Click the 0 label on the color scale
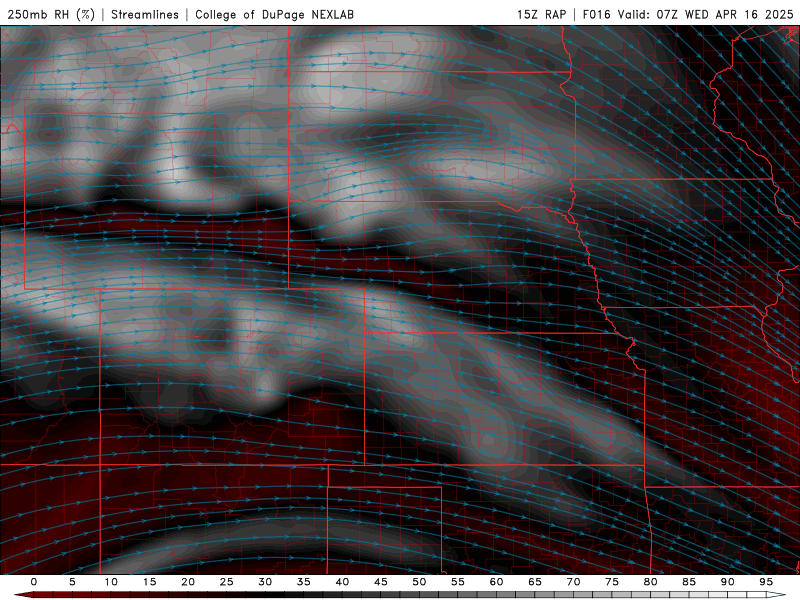 coord(34,582)
